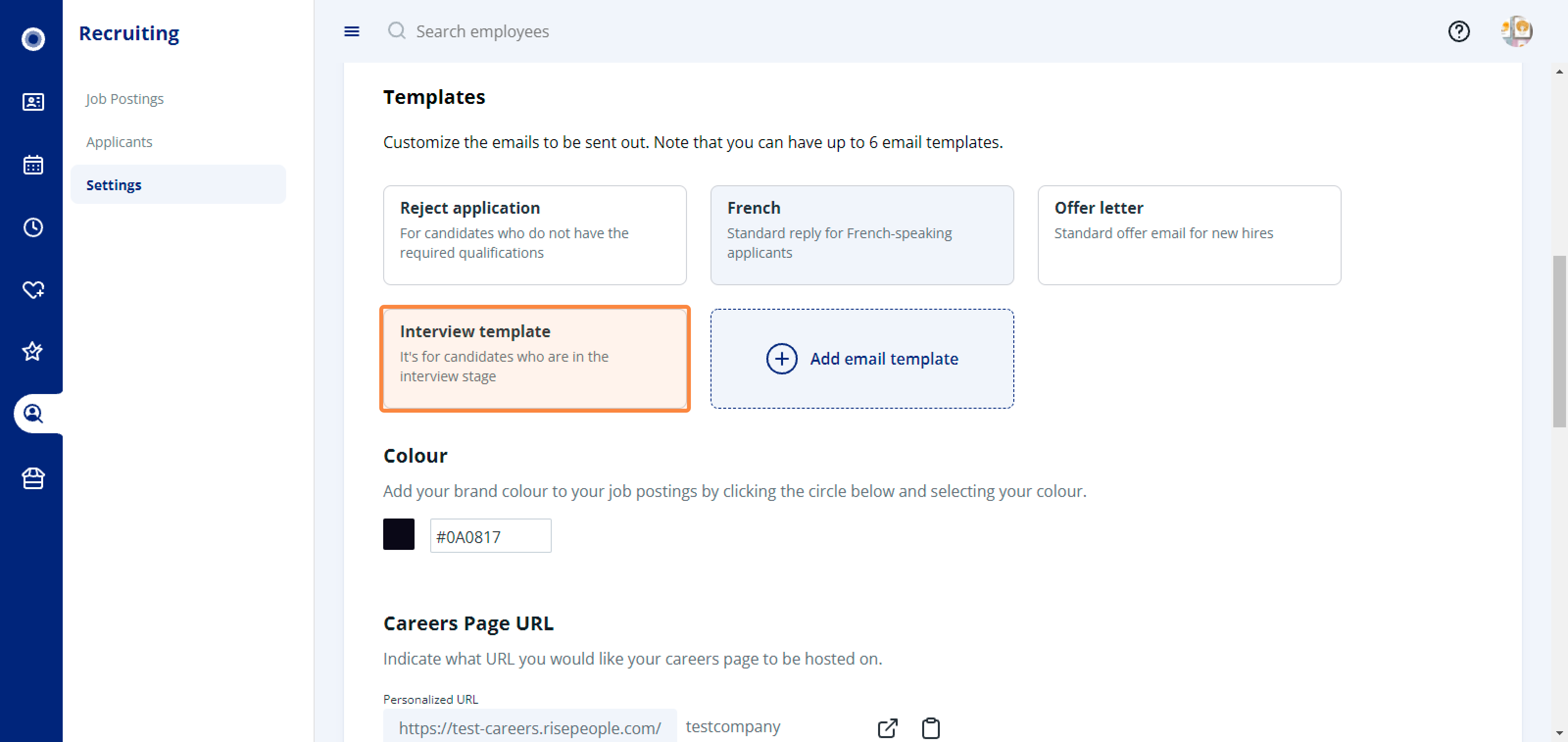The height and width of the screenshot is (742, 1568).
Task: Click the scrollbar up arrow
Action: 1560,72
